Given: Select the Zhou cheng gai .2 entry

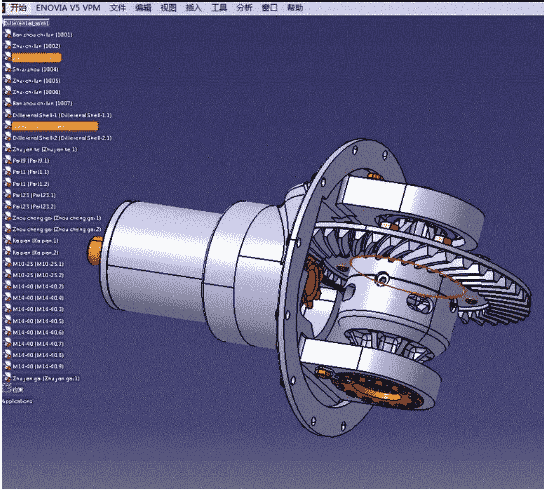Looking at the screenshot, I should click(x=57, y=229).
